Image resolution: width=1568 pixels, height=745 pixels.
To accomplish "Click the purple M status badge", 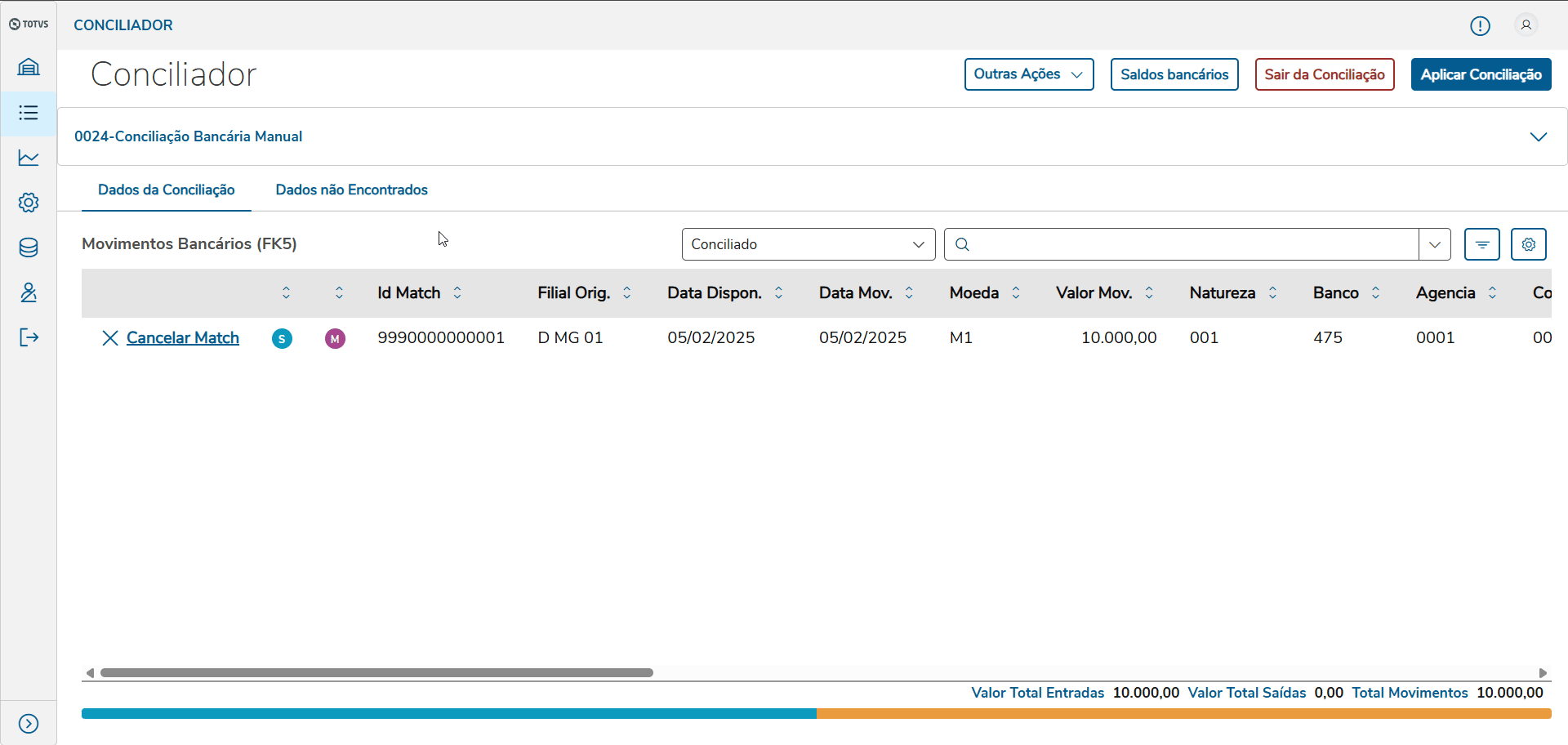I will 335,338.
